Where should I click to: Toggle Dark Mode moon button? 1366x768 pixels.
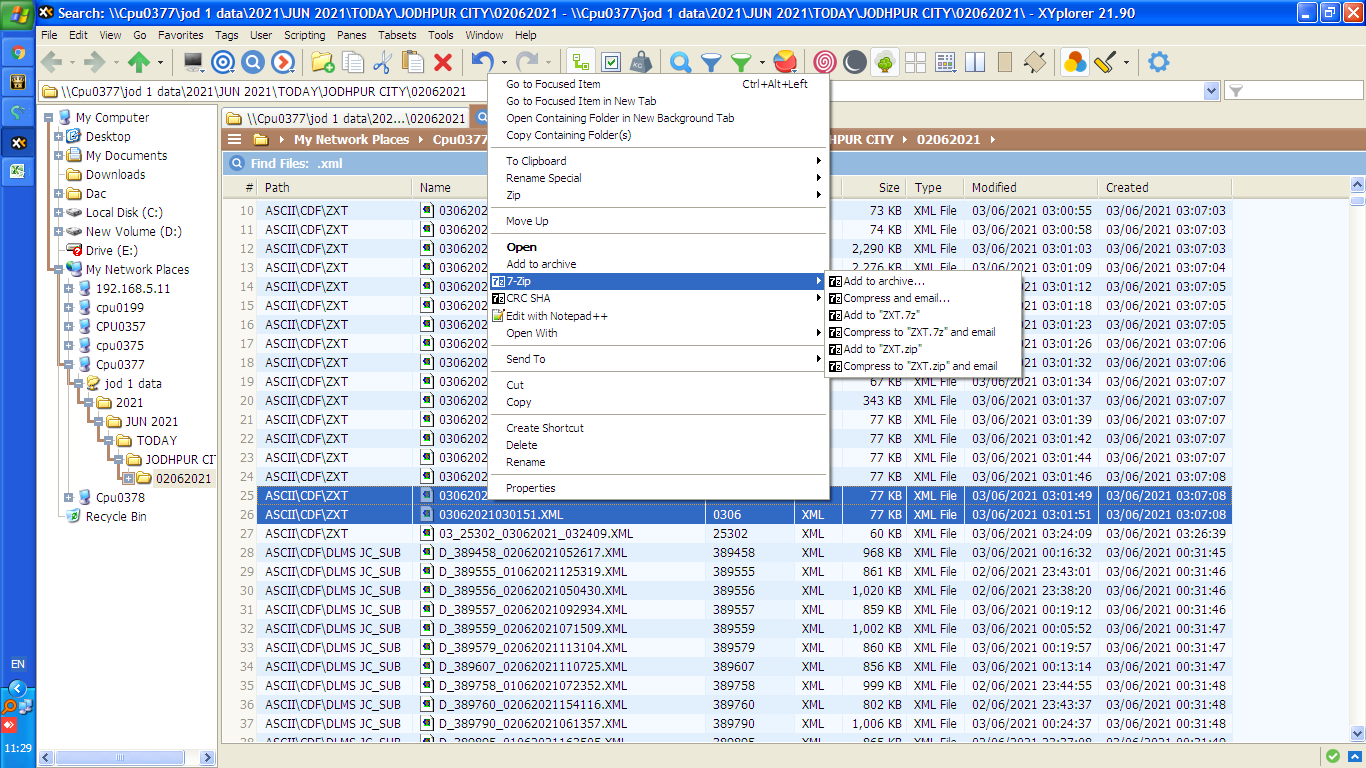[855, 63]
